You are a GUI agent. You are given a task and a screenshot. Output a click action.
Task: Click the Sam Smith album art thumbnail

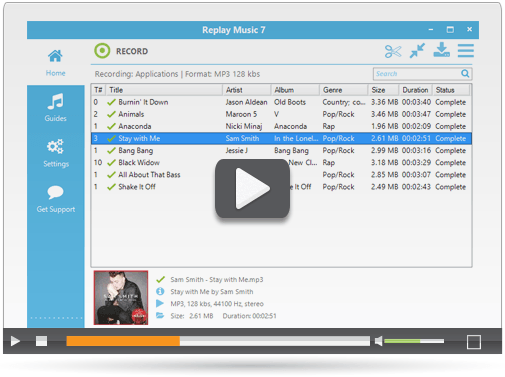121,297
